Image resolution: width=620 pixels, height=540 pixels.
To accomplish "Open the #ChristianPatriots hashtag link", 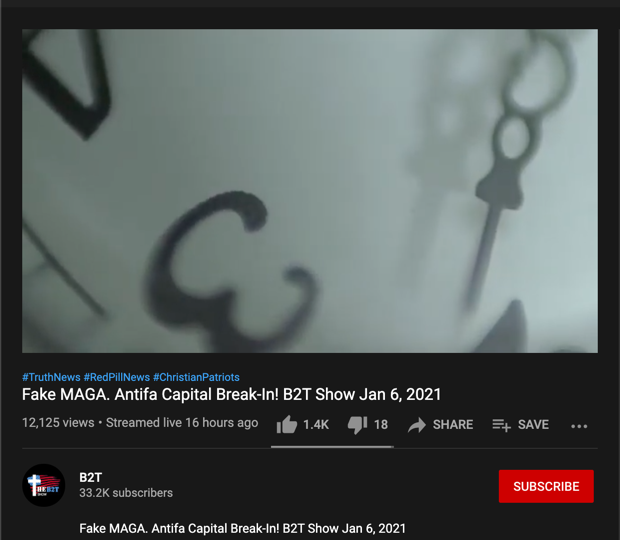I will pyautogui.click(x=196, y=377).
